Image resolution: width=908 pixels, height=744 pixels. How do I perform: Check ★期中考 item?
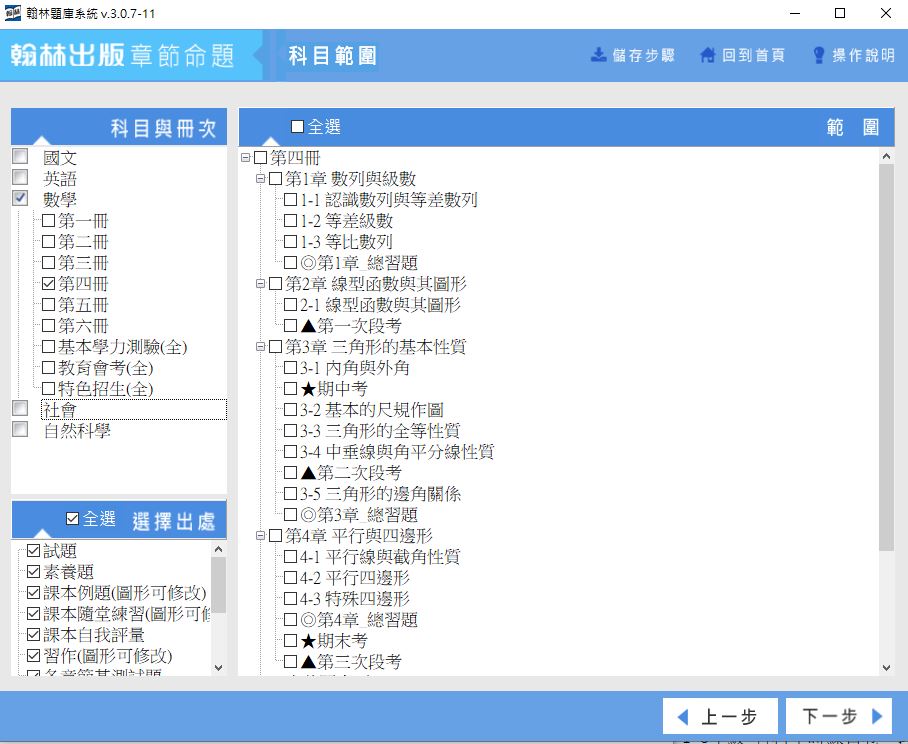pyautogui.click(x=291, y=389)
